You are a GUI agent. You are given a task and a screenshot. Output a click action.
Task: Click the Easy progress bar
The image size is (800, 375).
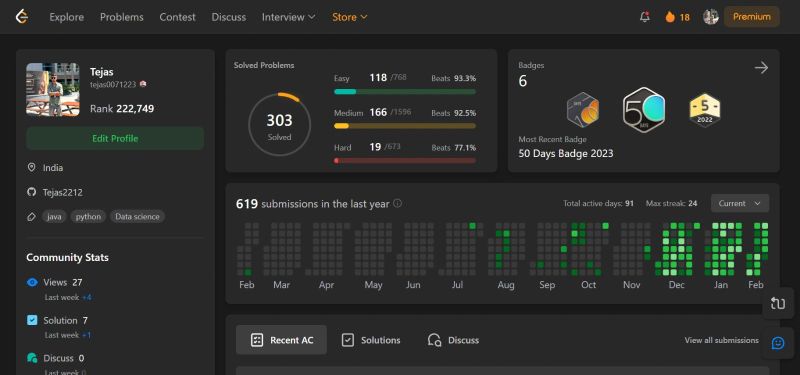[x=405, y=92]
